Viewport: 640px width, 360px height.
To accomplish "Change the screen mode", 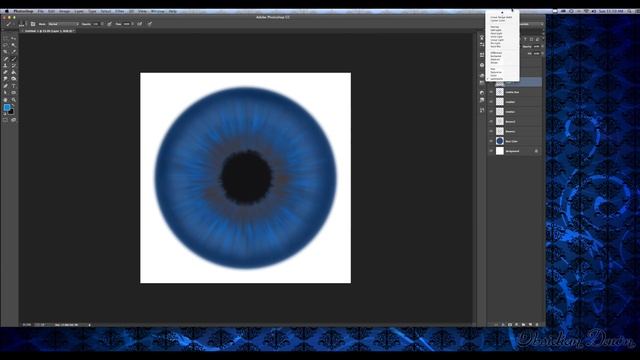I will pyautogui.click(x=13, y=120).
